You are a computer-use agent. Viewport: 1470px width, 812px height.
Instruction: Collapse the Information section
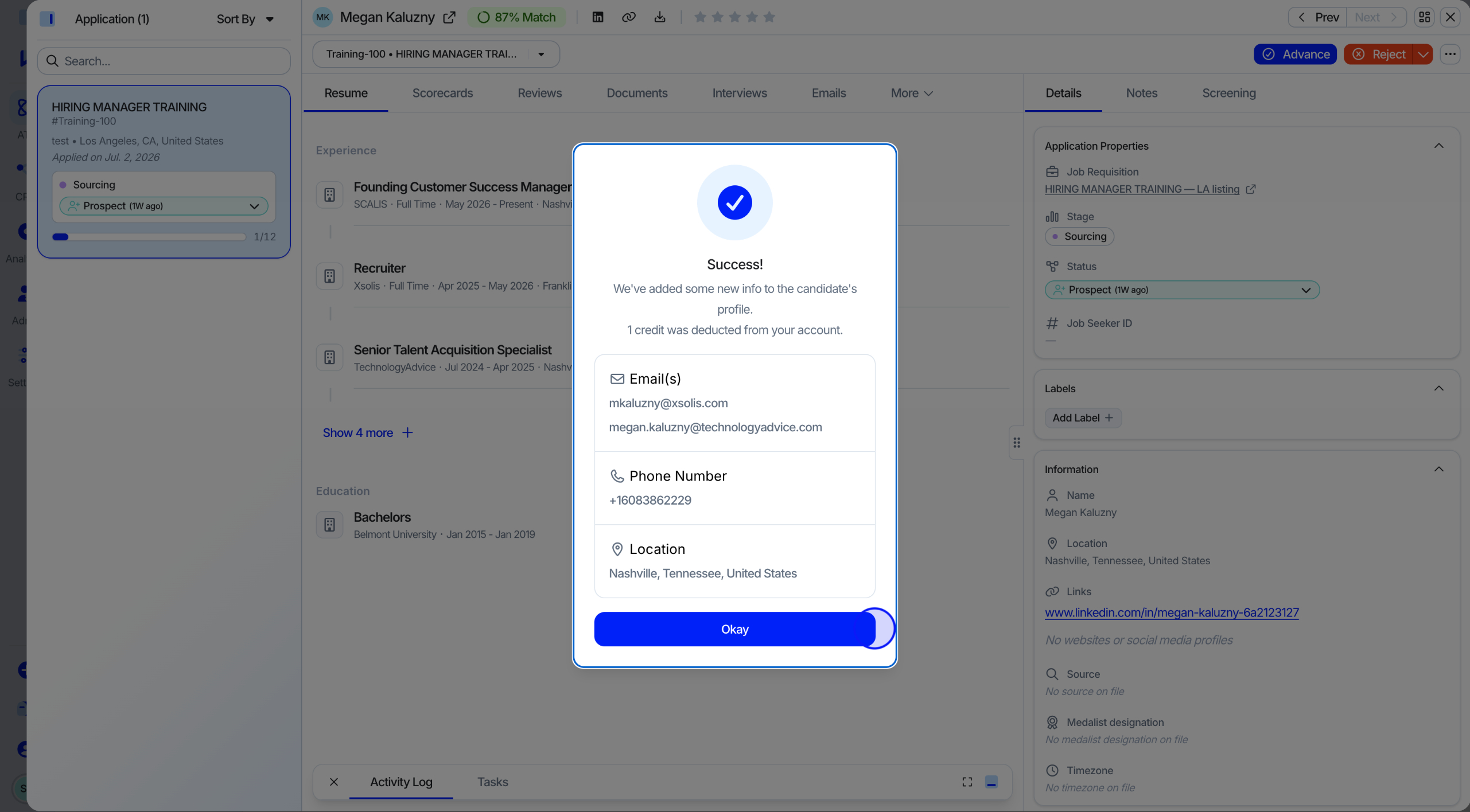coord(1438,469)
